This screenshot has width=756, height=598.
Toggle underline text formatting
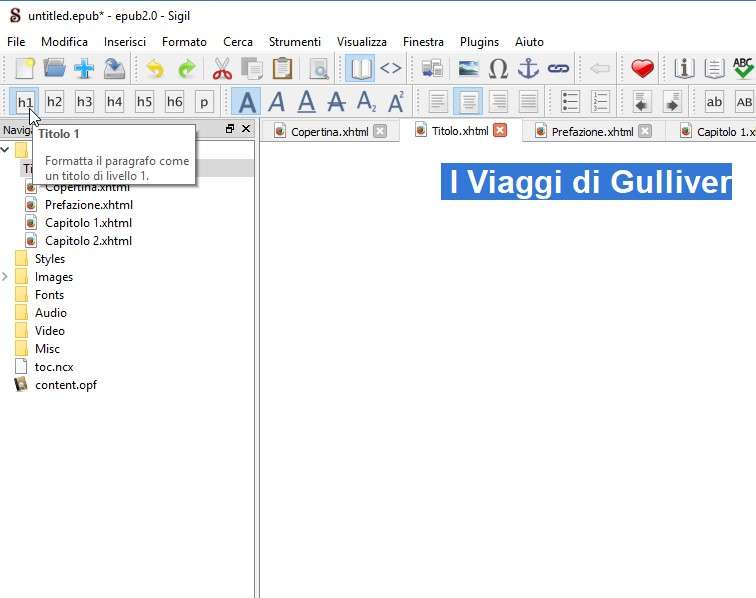306,102
